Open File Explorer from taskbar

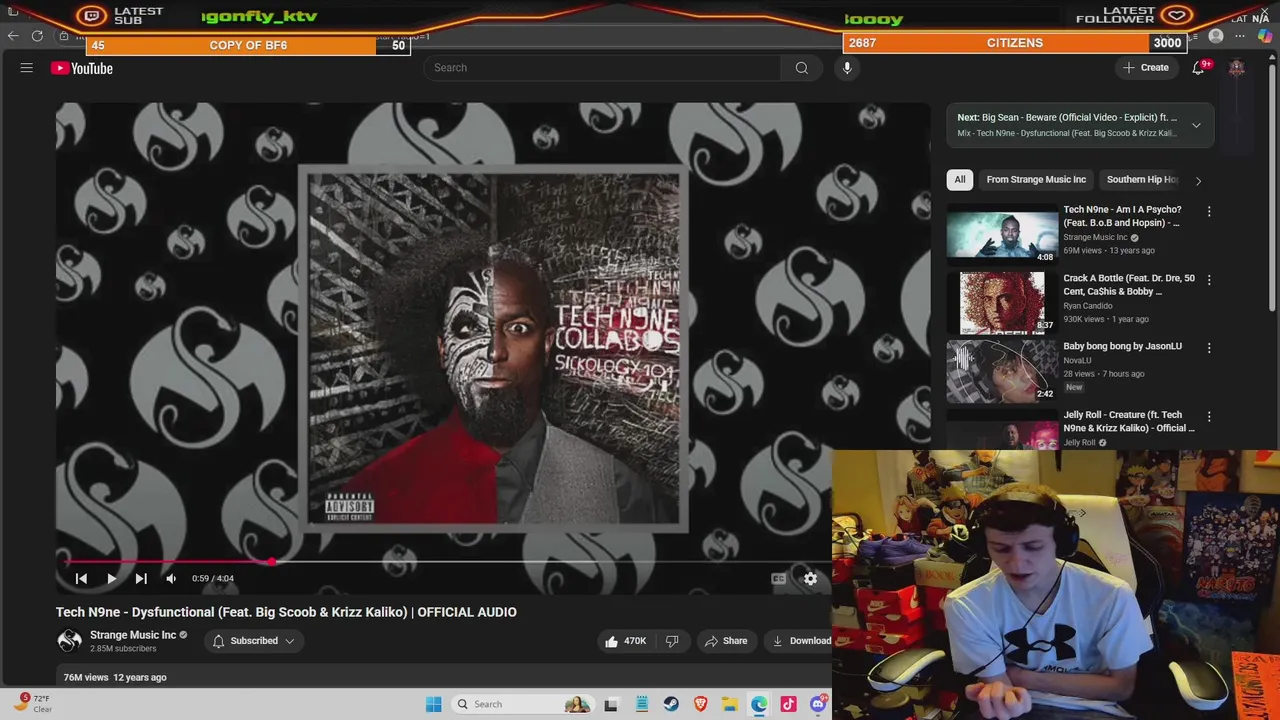point(730,704)
